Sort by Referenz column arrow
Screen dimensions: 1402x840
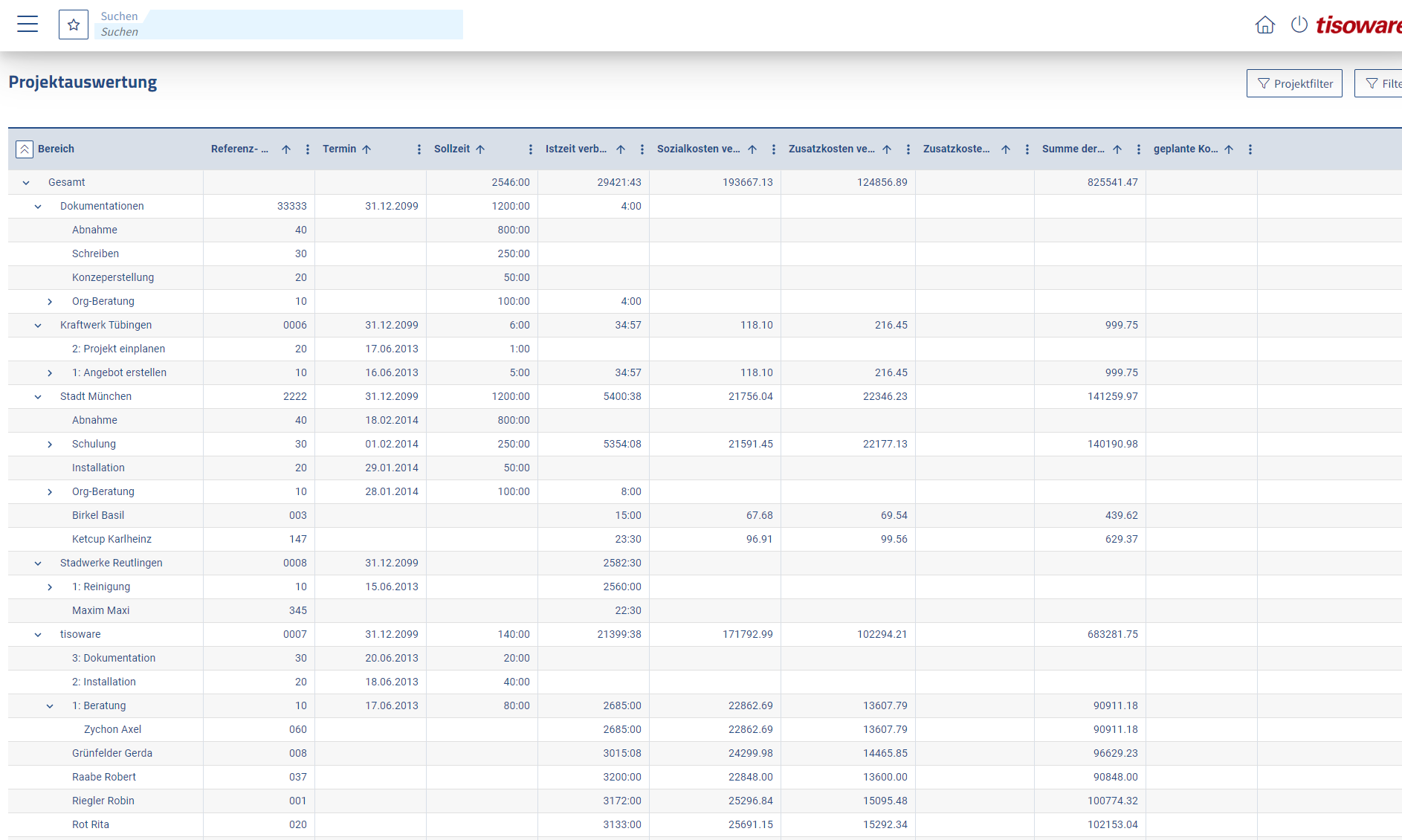[286, 149]
